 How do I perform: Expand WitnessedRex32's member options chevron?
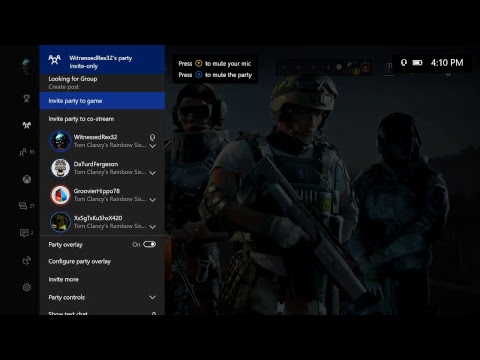(x=152, y=146)
